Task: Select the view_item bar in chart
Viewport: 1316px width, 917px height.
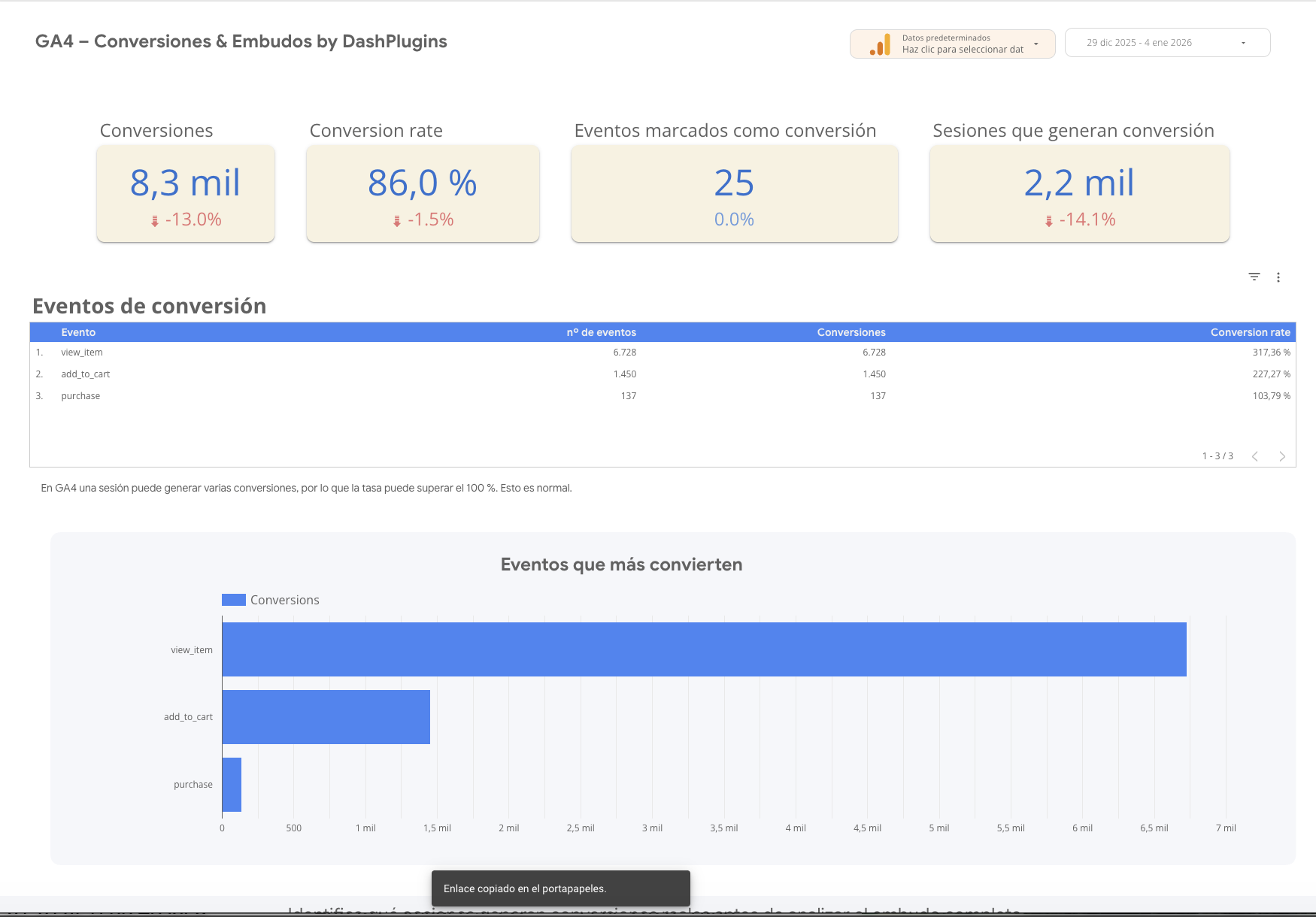Action: click(704, 649)
